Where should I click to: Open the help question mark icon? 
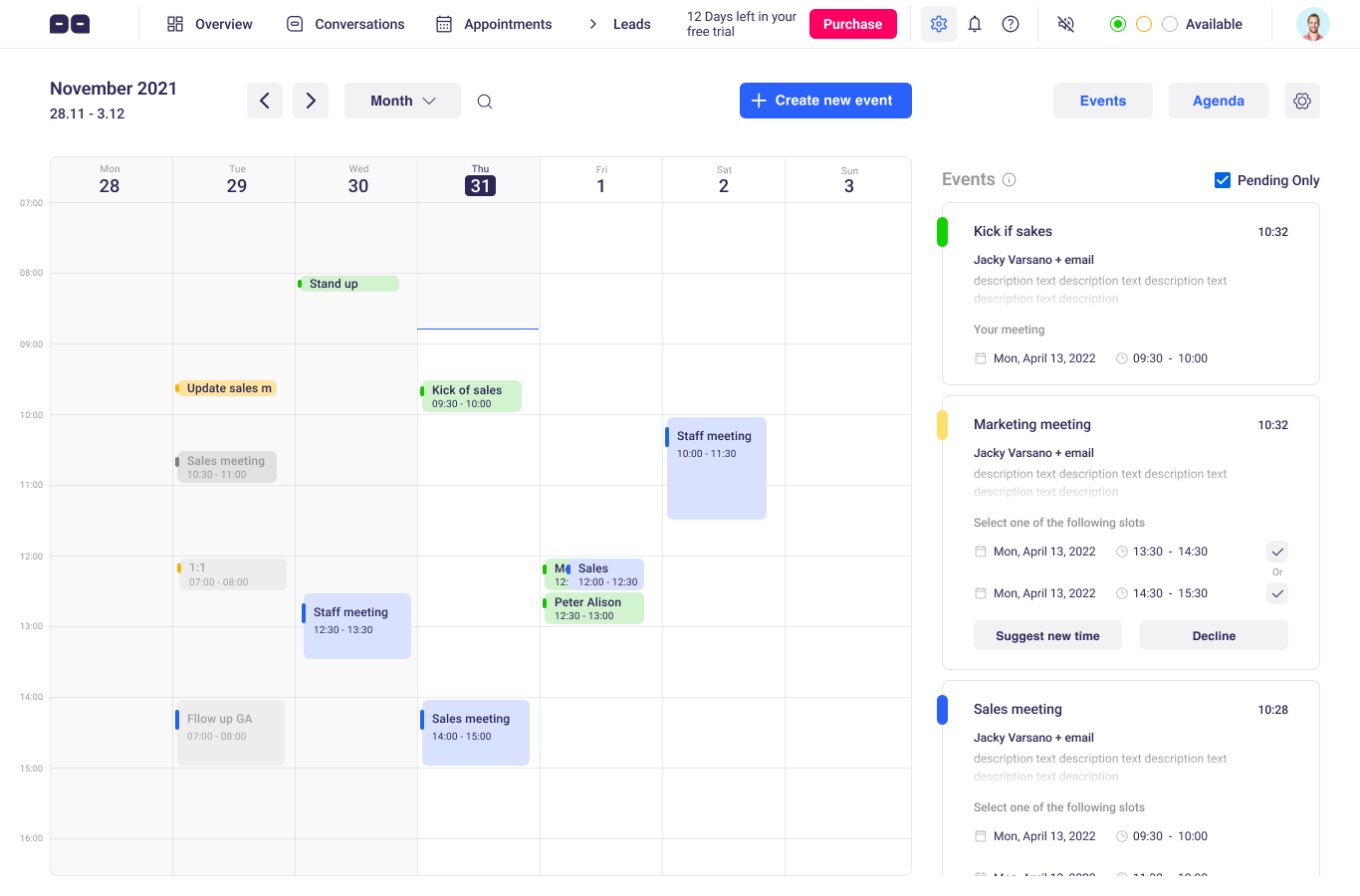point(1011,23)
